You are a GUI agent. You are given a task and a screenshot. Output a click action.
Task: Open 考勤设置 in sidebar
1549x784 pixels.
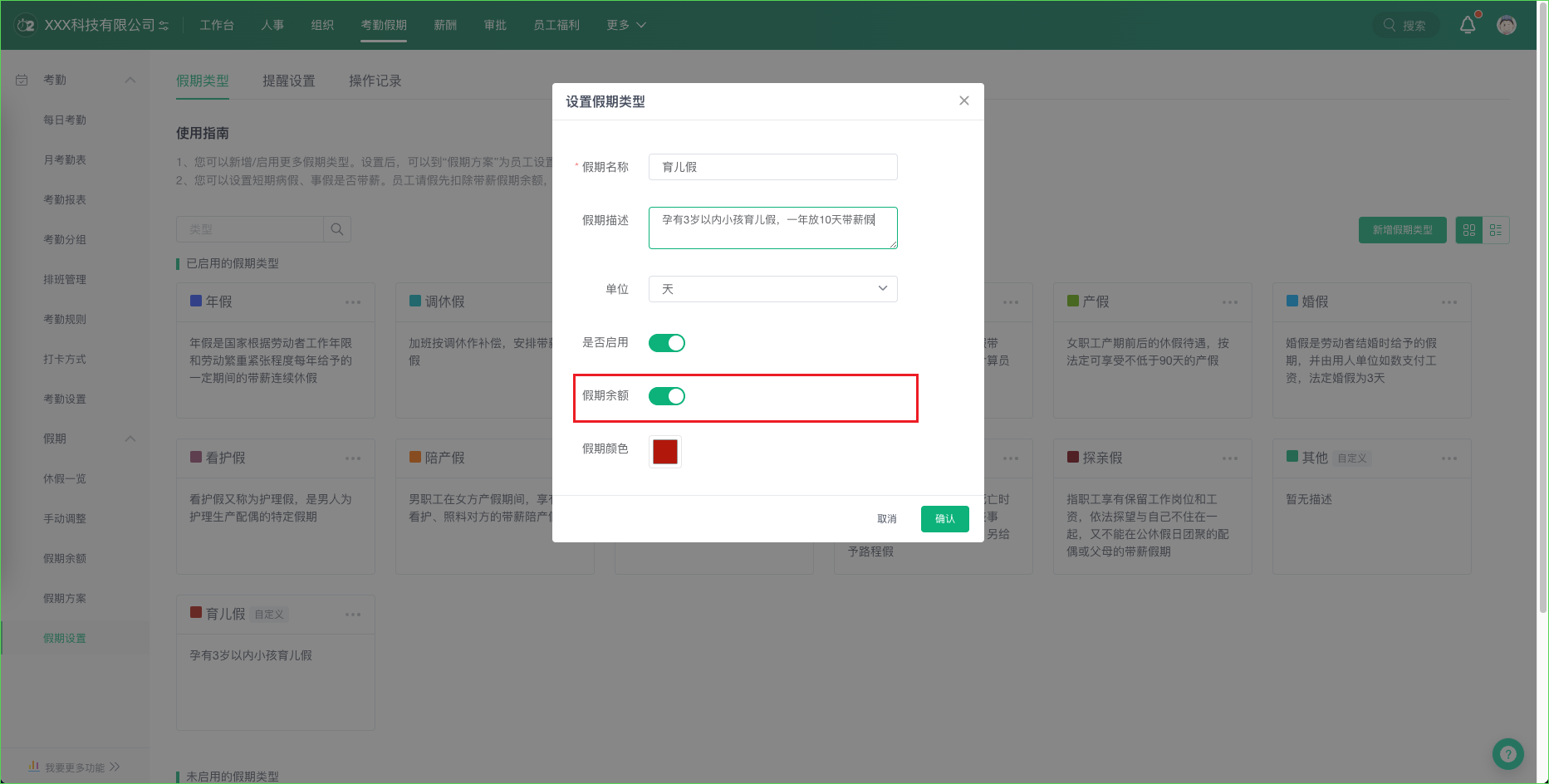tap(65, 399)
